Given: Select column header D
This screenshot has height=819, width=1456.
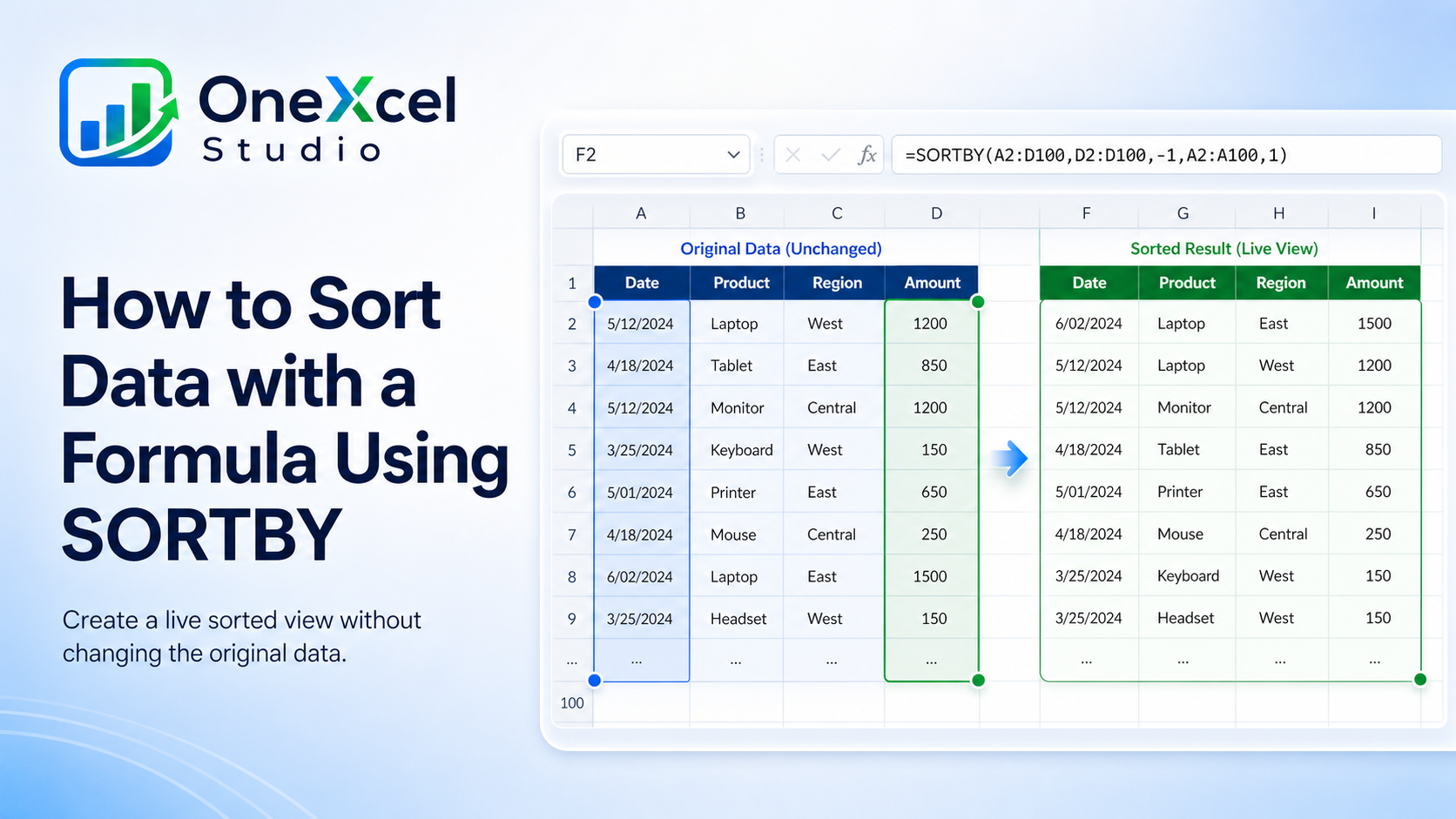Looking at the screenshot, I should [936, 213].
